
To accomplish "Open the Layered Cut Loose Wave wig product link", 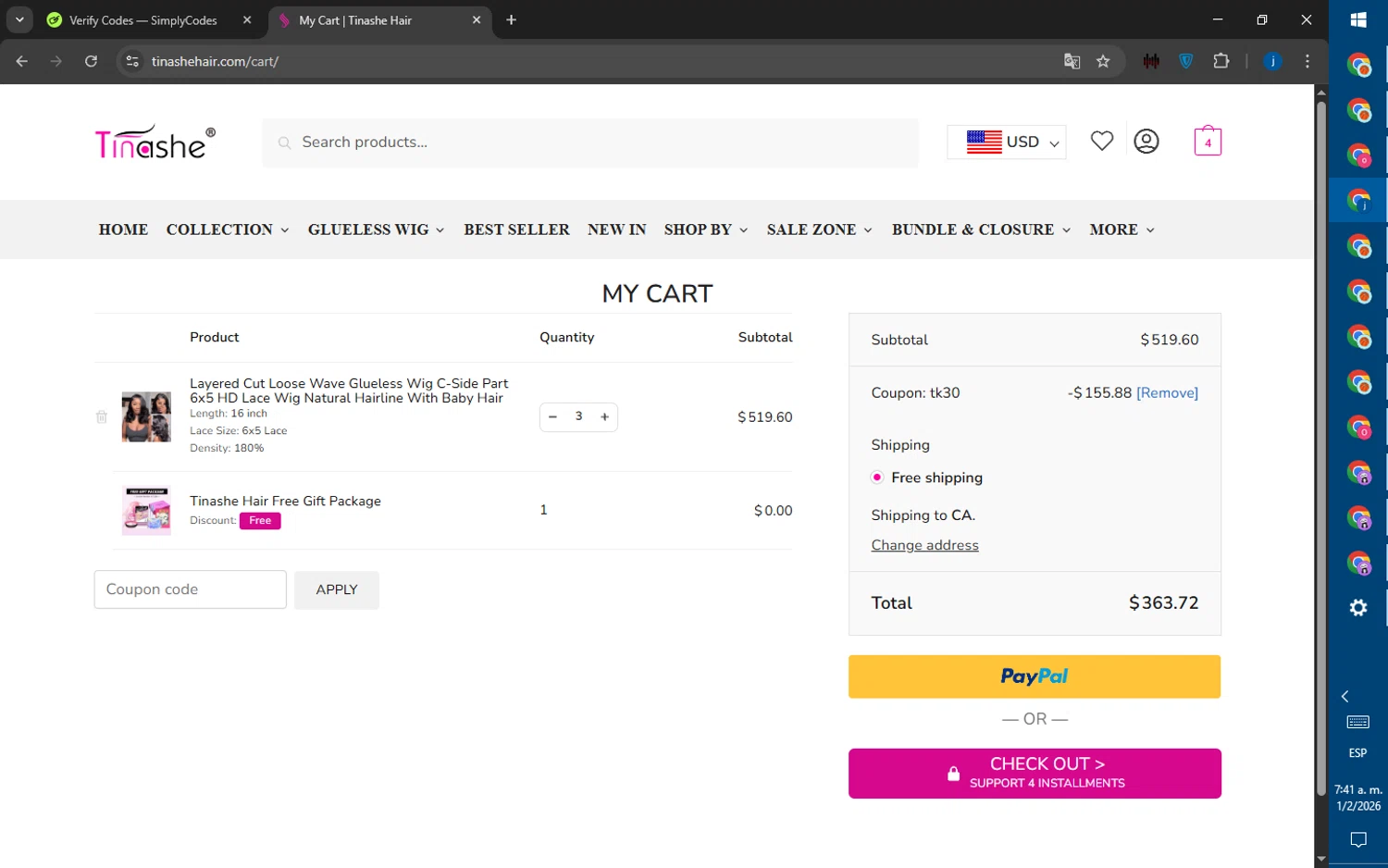I will [349, 391].
